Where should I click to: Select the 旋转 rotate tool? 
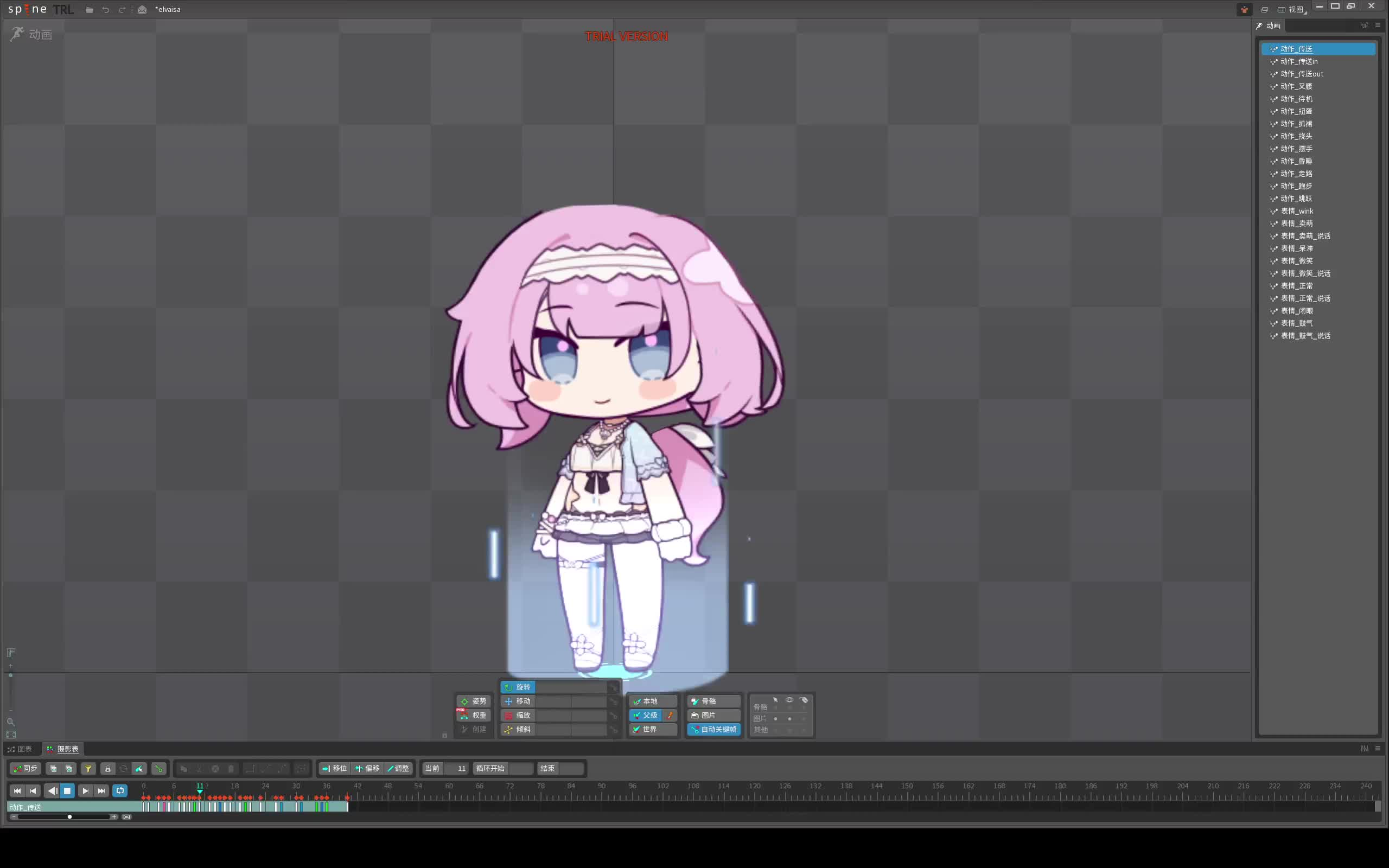pos(518,687)
